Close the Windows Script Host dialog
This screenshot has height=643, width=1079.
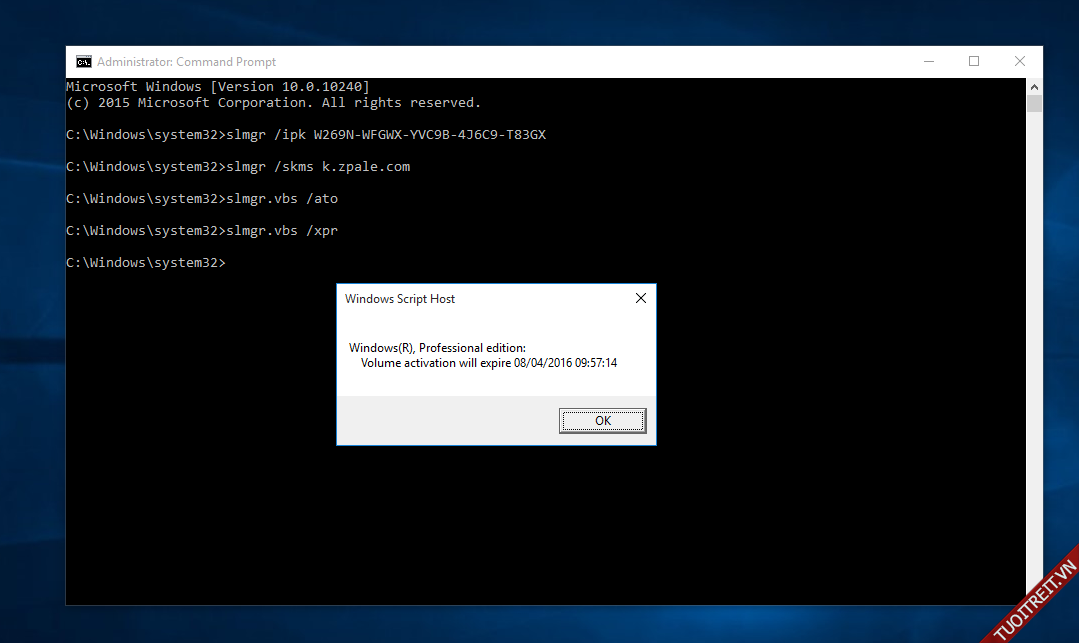pos(640,298)
